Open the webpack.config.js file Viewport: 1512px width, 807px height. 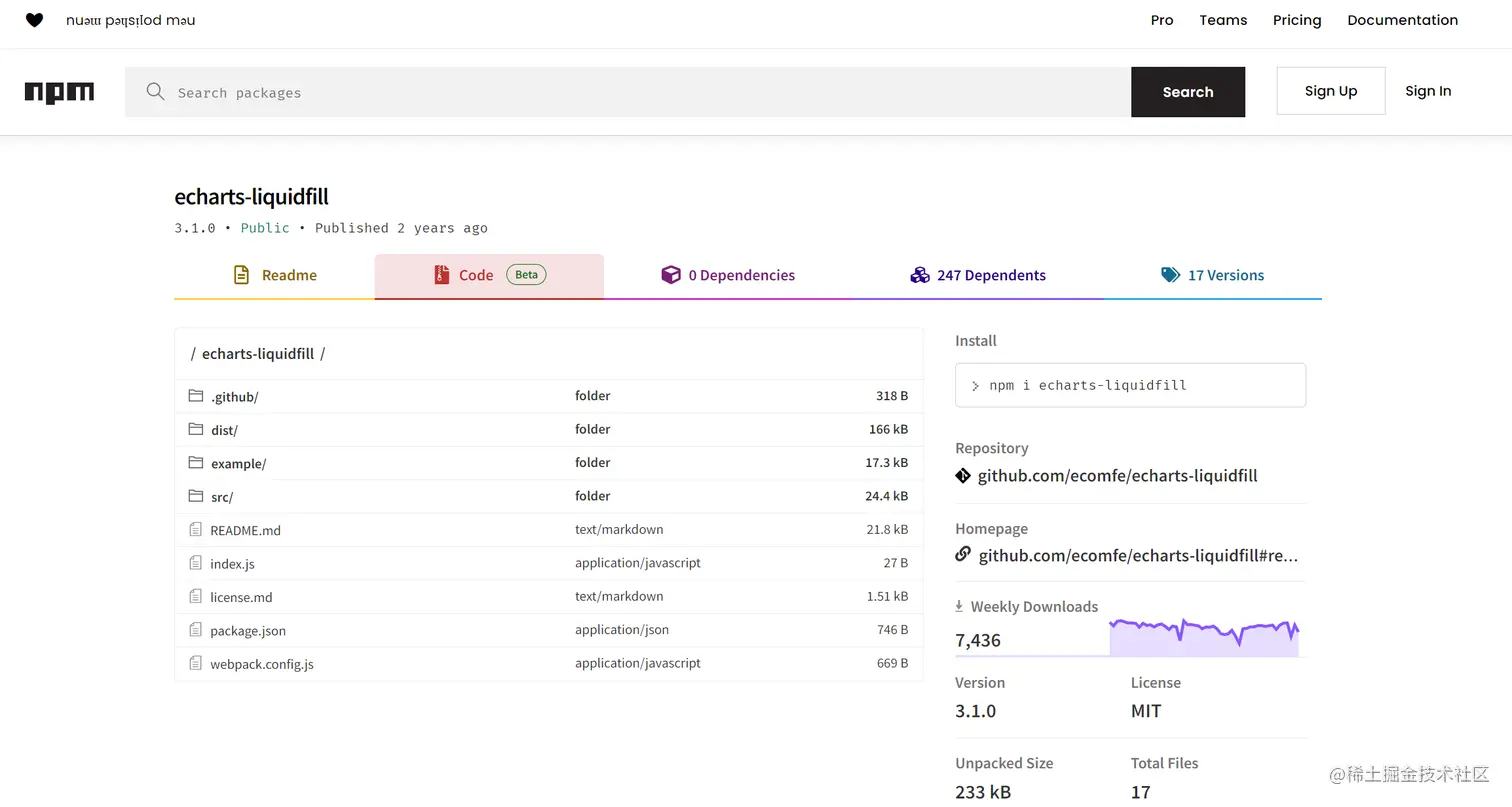262,664
